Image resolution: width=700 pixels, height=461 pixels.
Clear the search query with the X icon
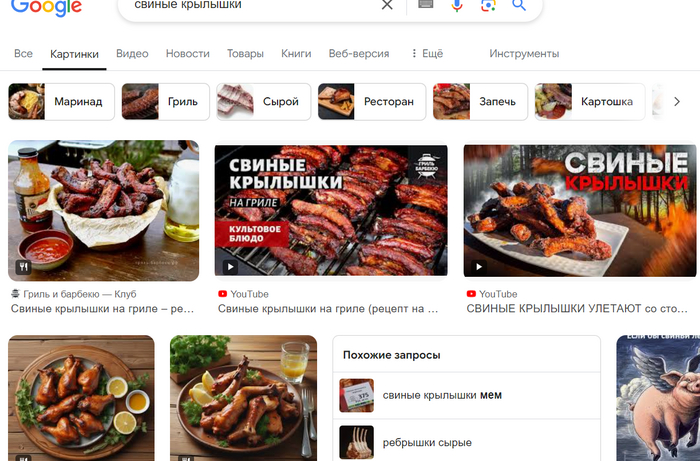coord(387,5)
